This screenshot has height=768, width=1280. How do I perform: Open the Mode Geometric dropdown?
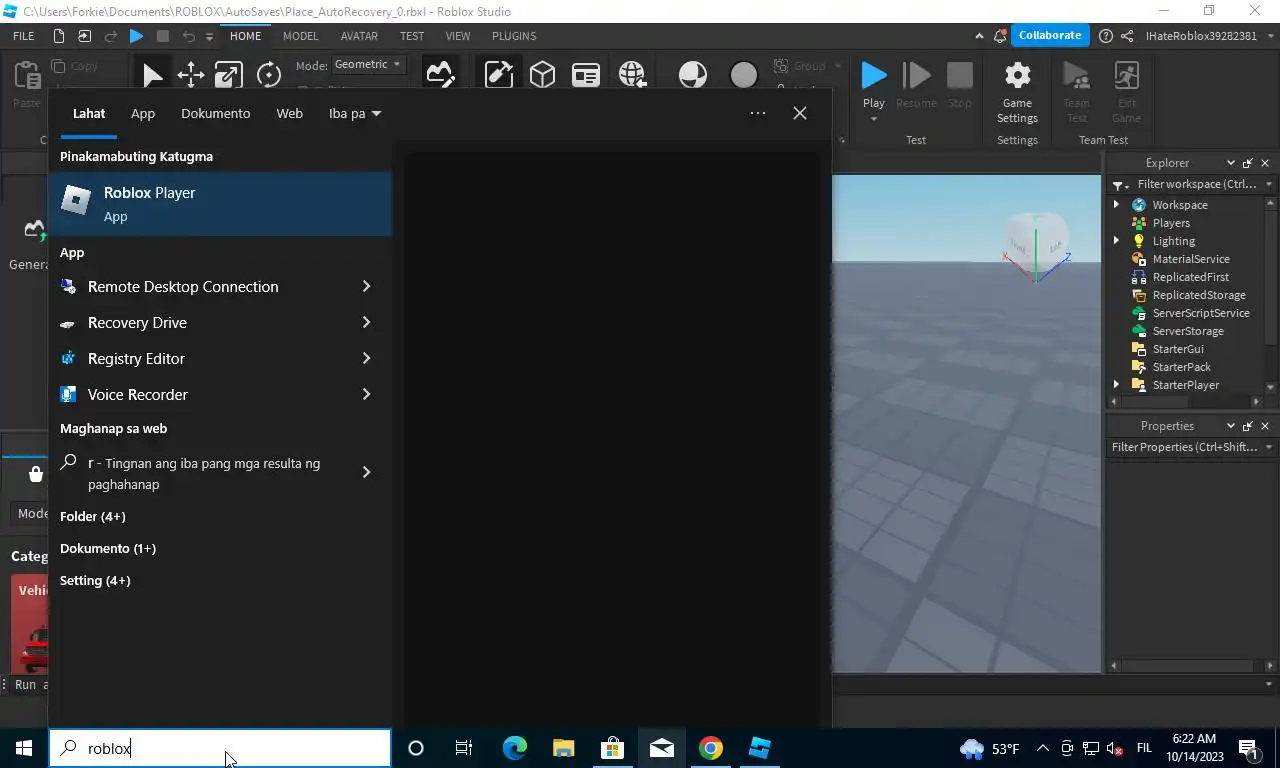[368, 64]
